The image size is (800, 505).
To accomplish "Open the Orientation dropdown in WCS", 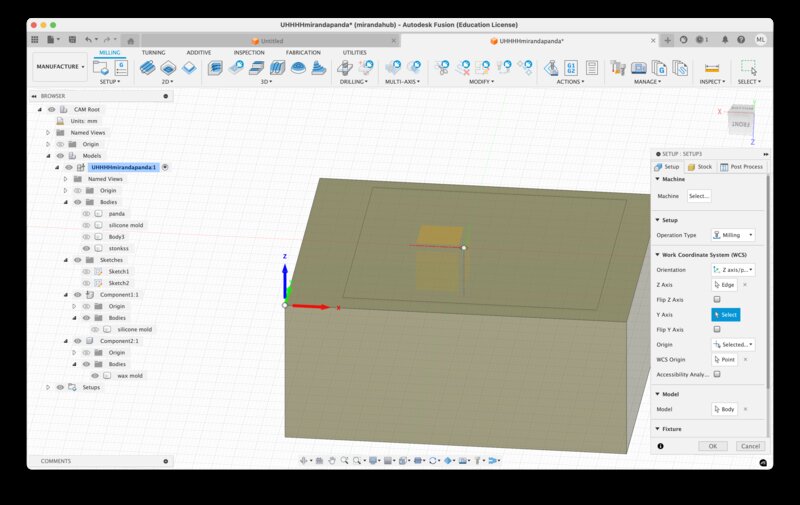I will 732,270.
